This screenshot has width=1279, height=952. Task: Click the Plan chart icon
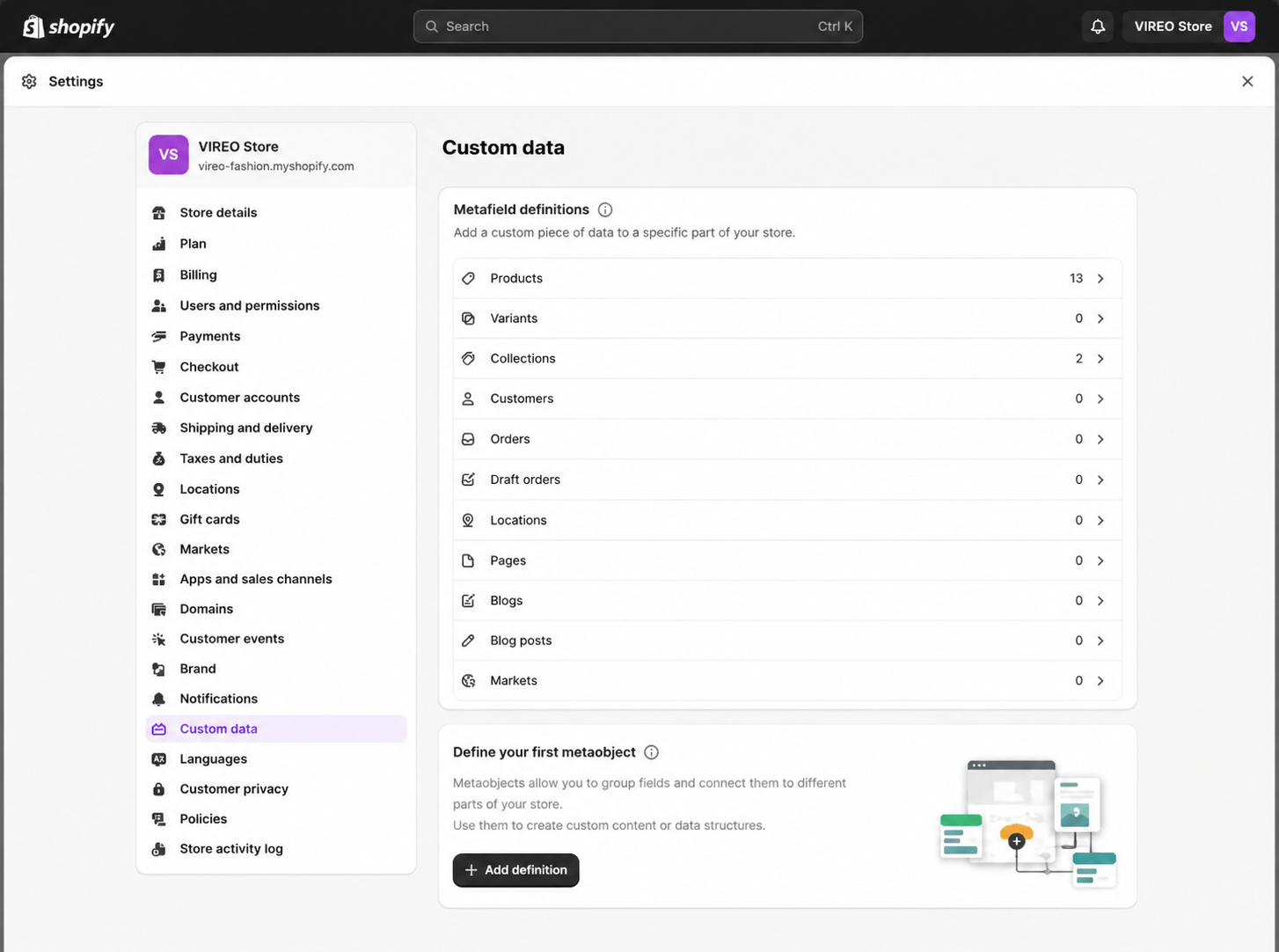point(158,244)
